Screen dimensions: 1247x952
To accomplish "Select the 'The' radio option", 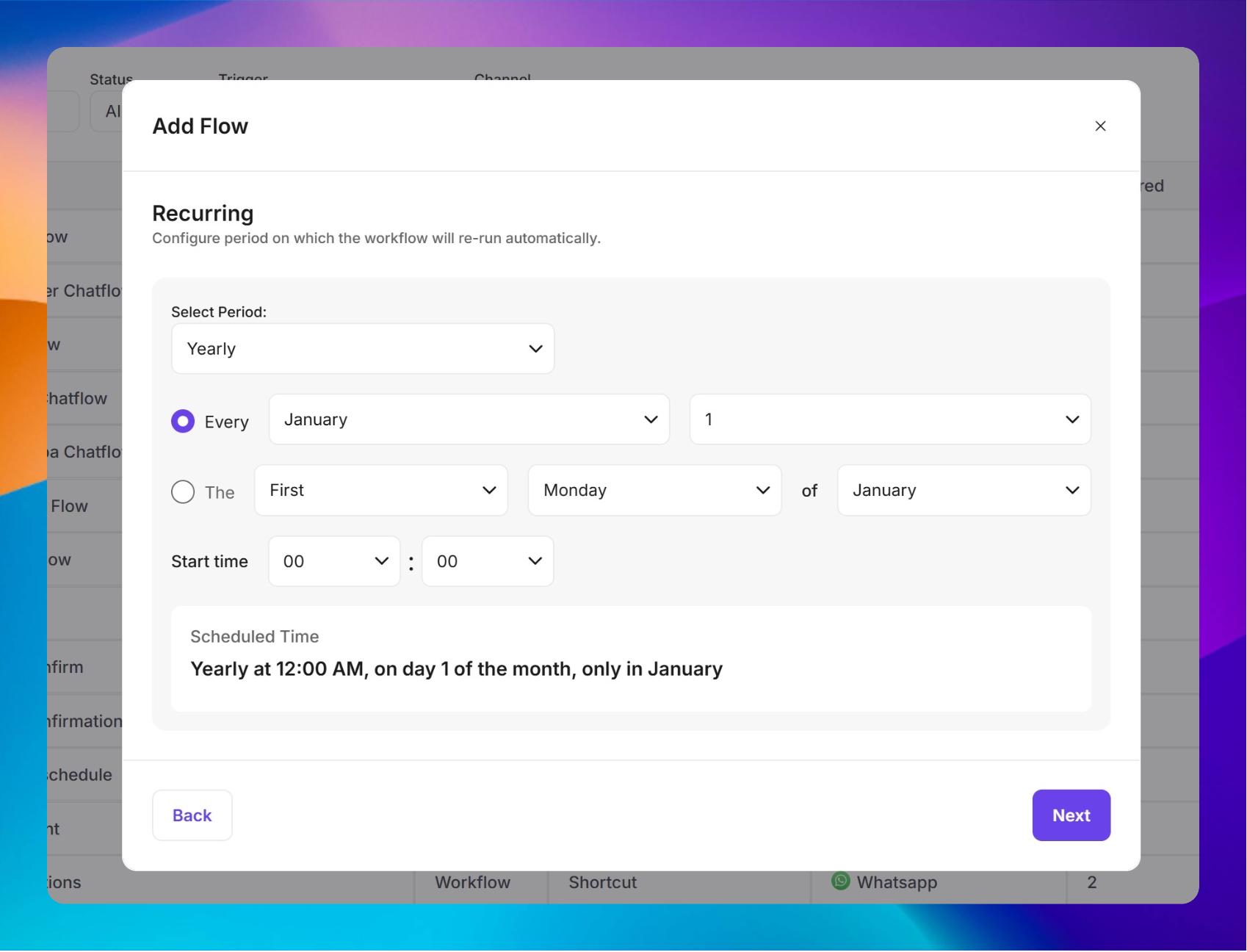I will [x=183, y=492].
